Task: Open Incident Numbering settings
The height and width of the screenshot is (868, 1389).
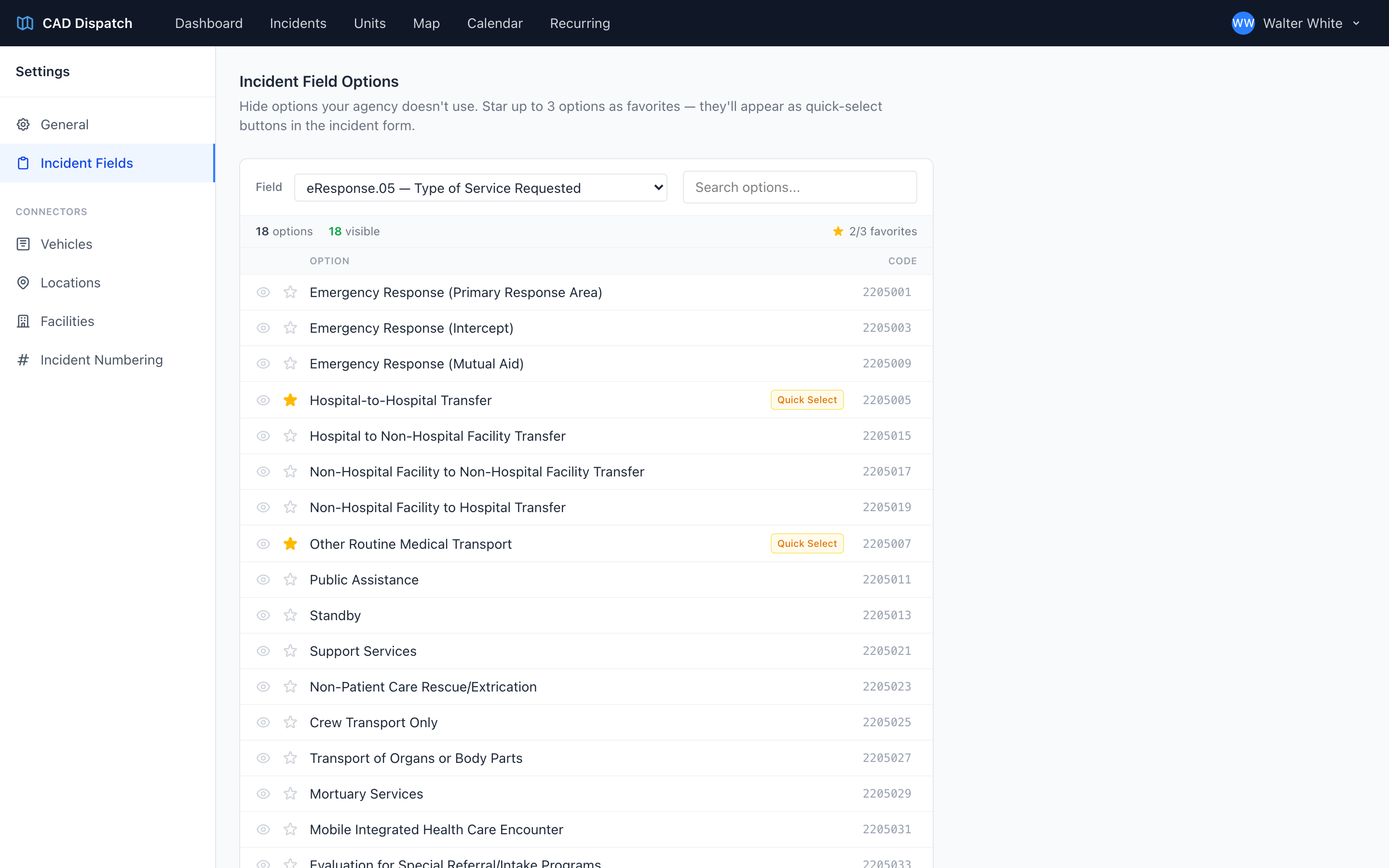Action: pyautogui.click(x=108, y=360)
